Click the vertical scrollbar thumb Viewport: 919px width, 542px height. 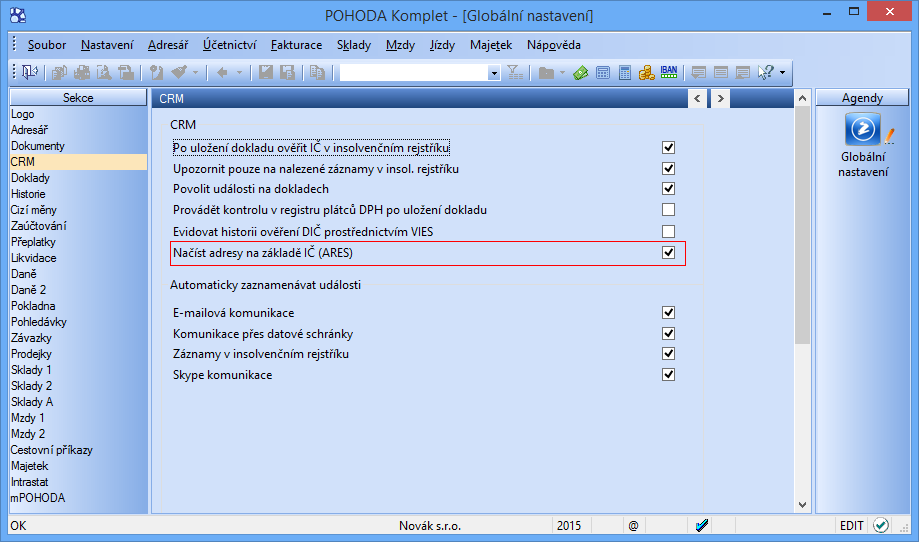(x=802, y=225)
